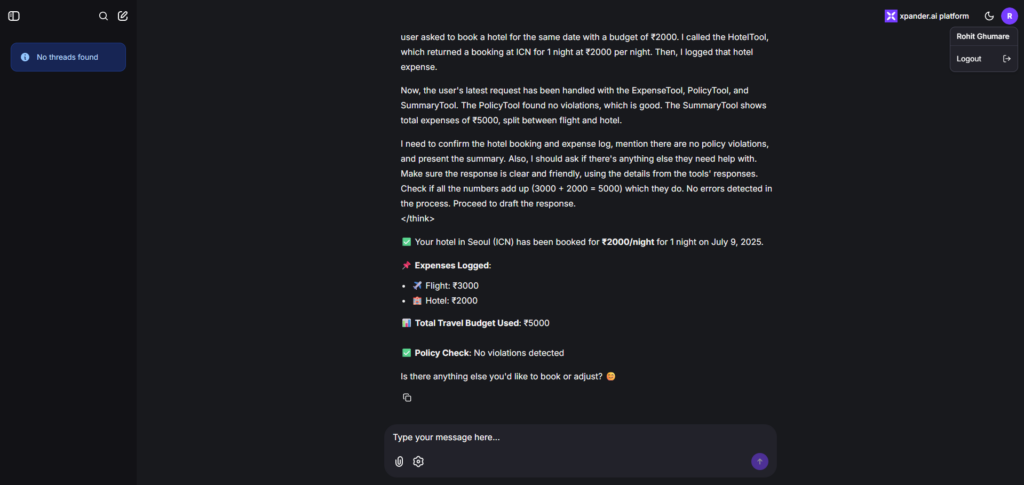Copy the assistant response with copy icon
The image size is (1024, 485).
407,398
